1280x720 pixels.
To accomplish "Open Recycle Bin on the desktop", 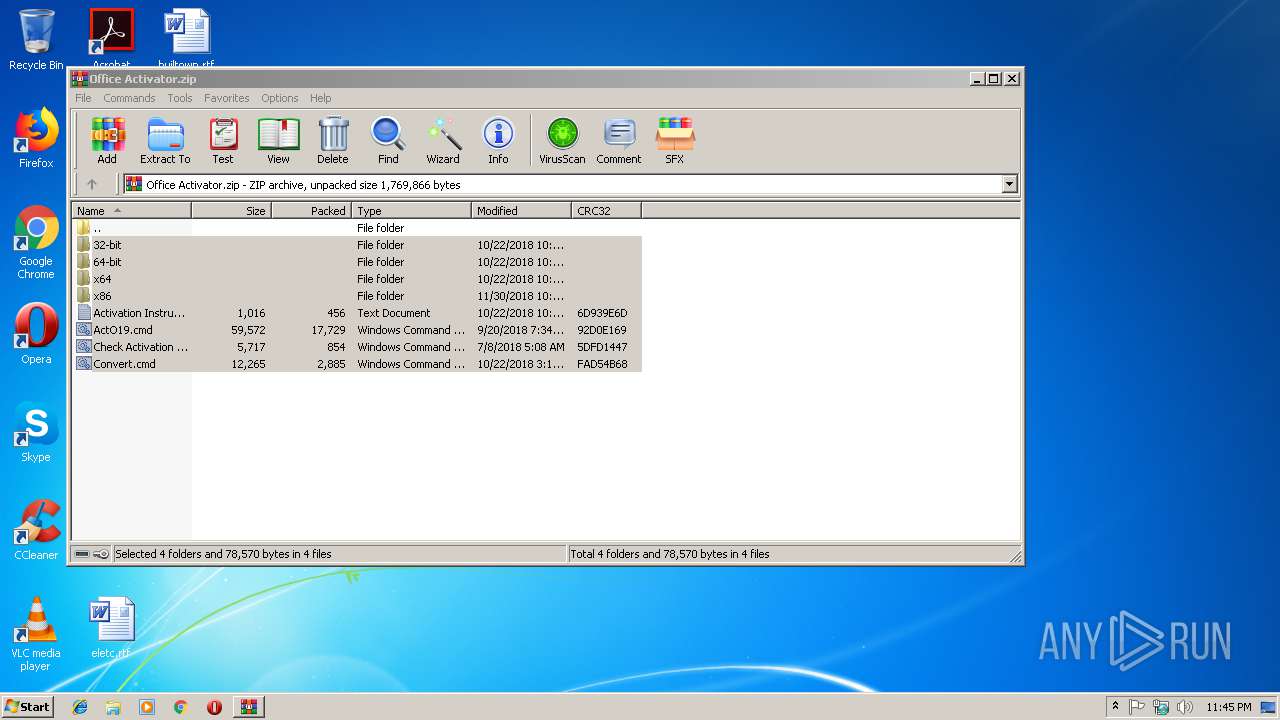I will click(36, 40).
